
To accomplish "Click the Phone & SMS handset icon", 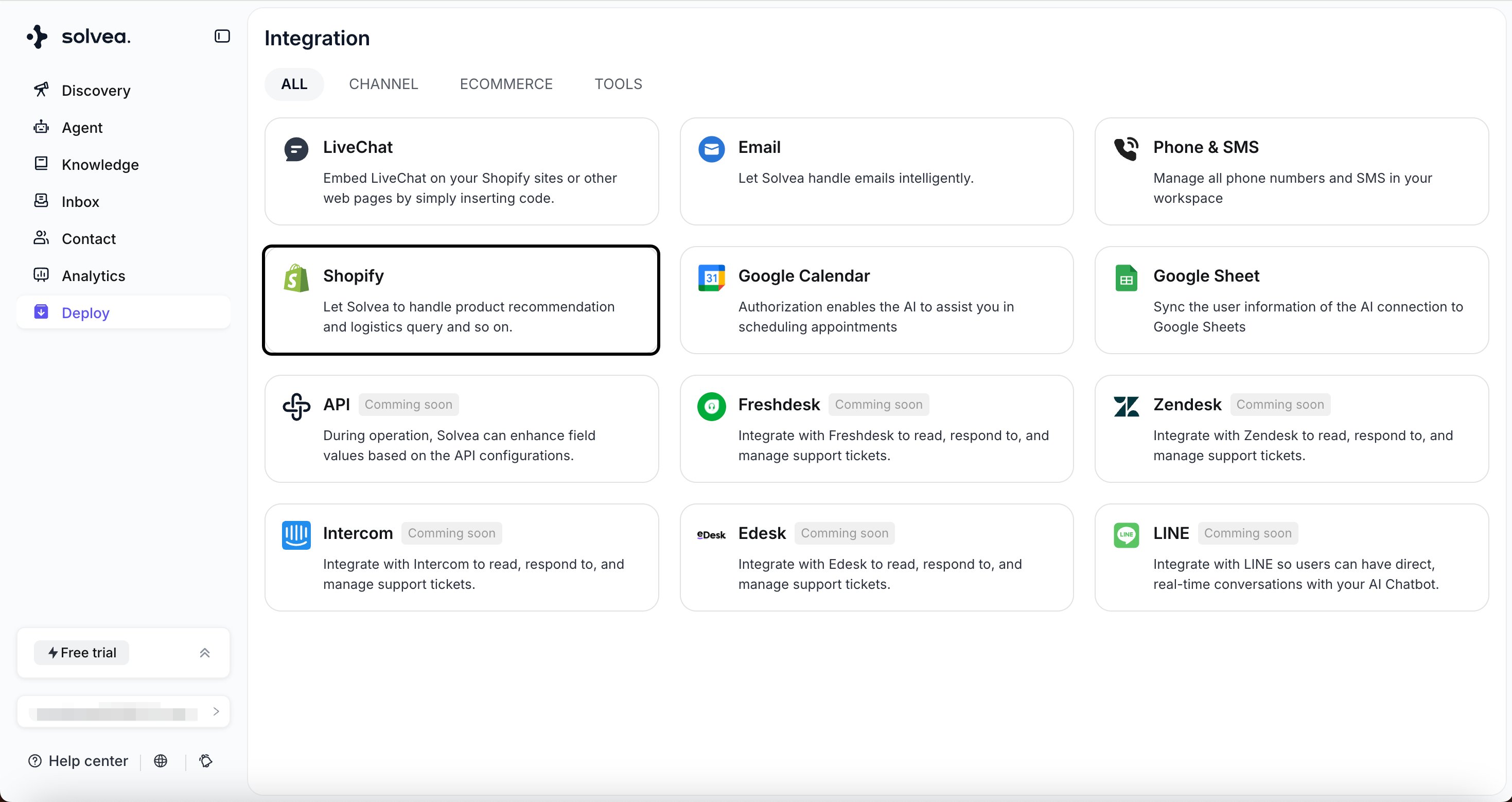I will coord(1127,149).
